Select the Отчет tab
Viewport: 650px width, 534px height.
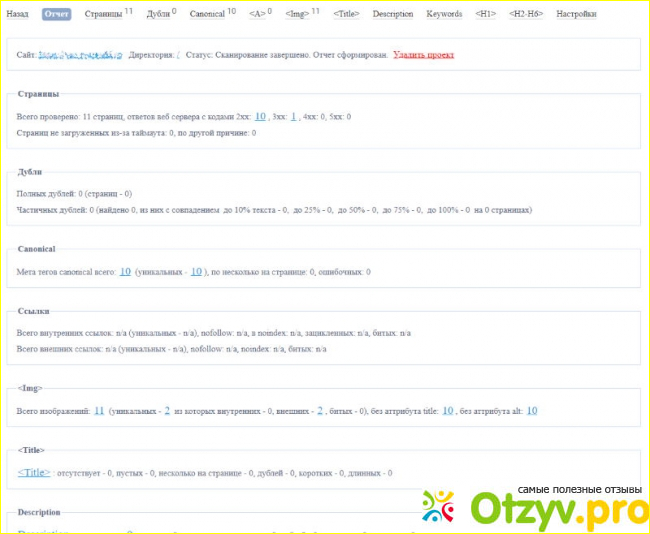pyautogui.click(x=56, y=14)
